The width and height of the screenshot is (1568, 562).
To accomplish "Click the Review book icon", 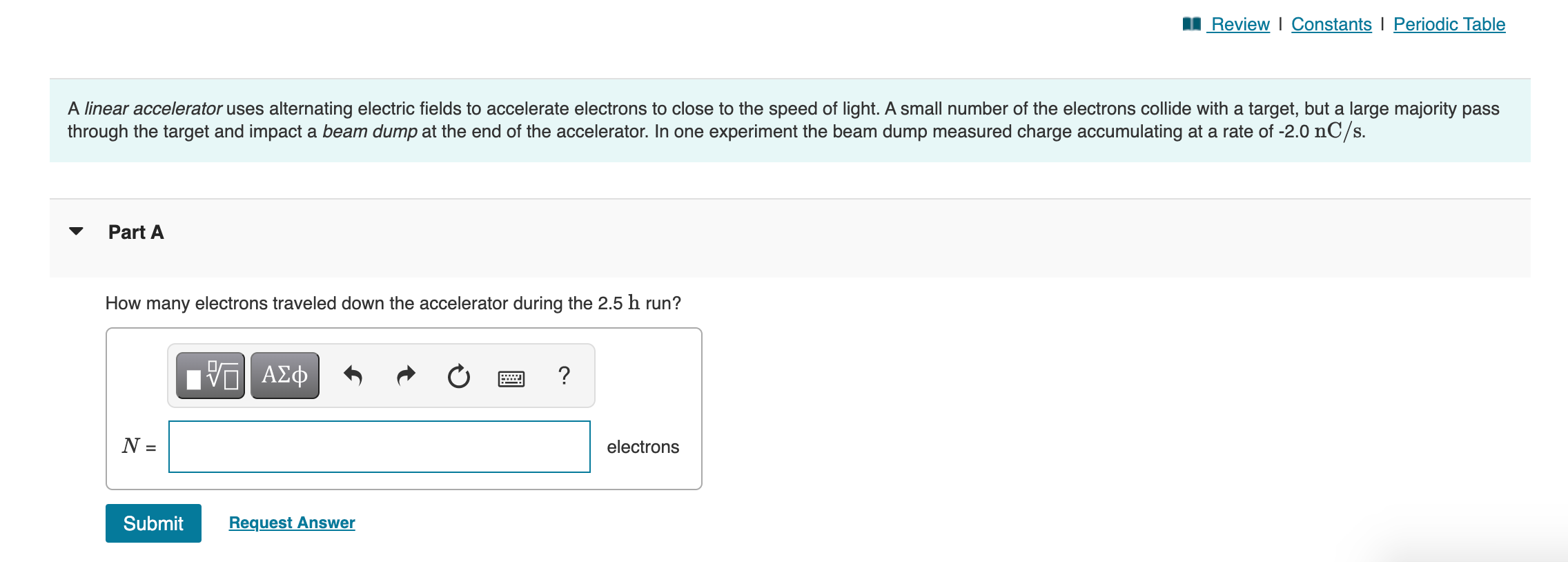I will click(1193, 23).
